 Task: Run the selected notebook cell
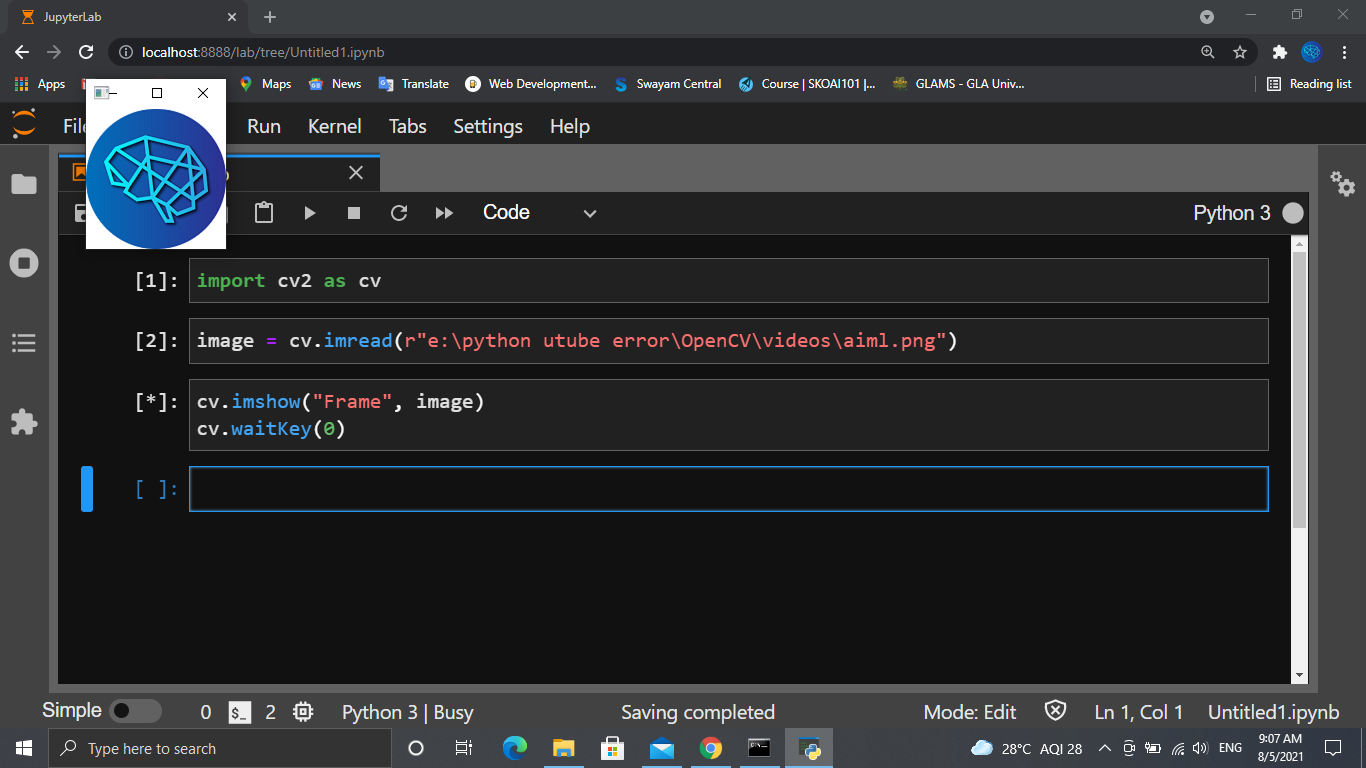(309, 212)
